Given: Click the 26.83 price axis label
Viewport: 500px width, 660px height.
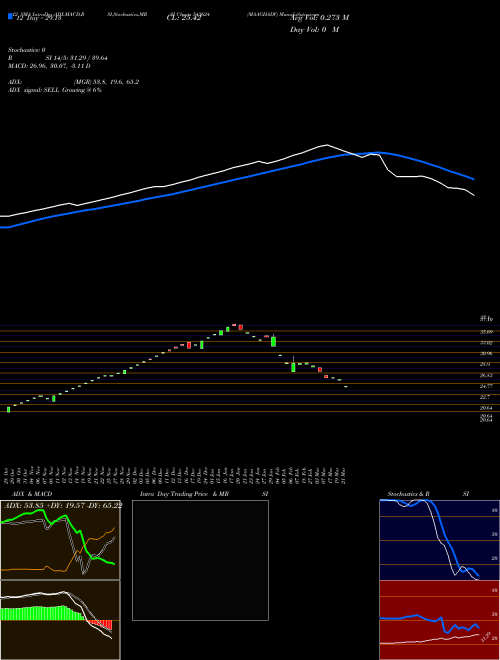Looking at the screenshot, I should coord(487,375).
